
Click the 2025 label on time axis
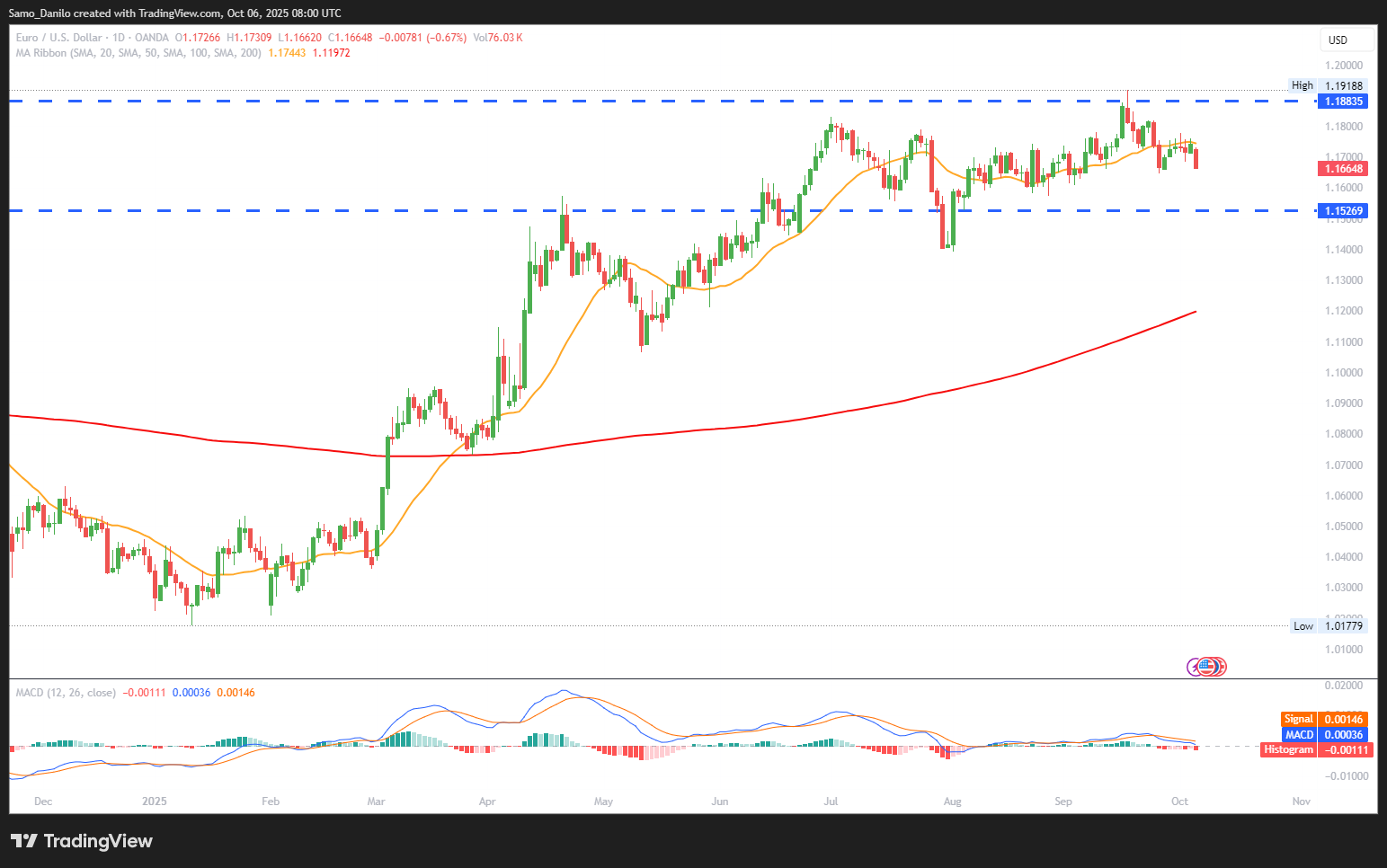[155, 802]
